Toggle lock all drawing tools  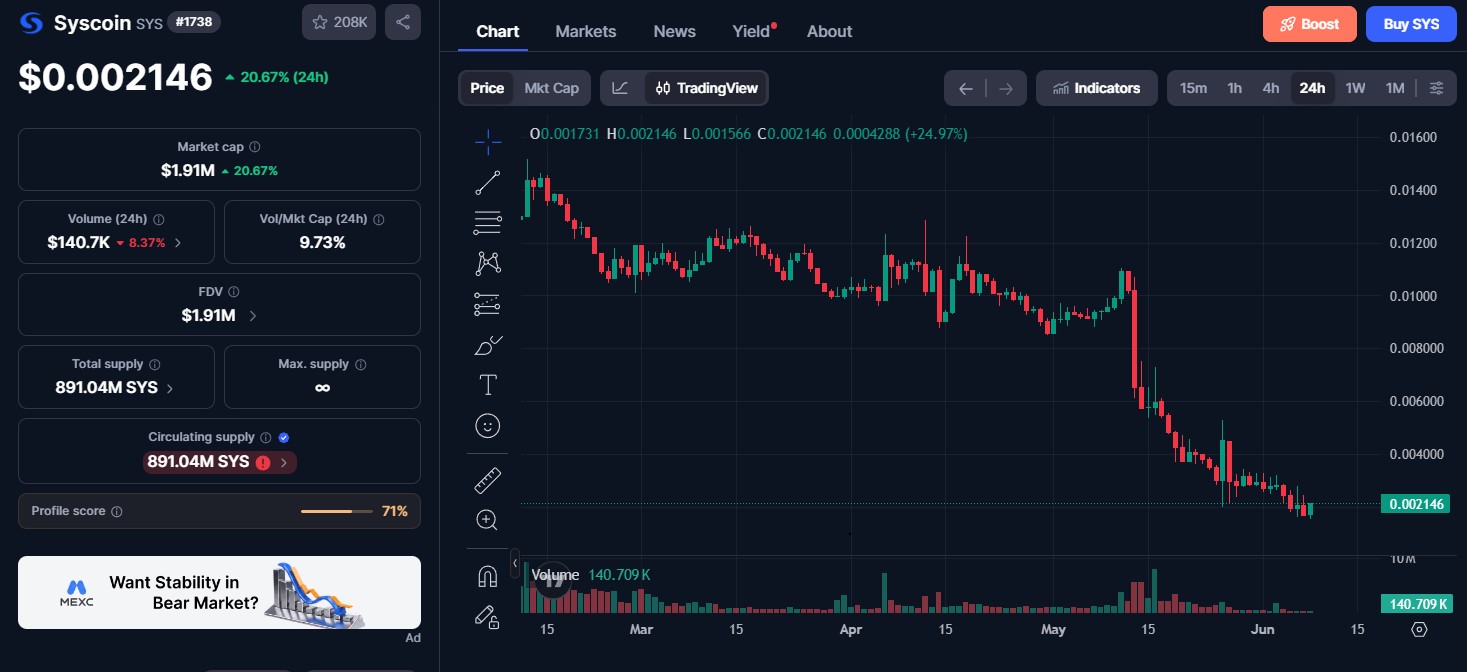488,617
